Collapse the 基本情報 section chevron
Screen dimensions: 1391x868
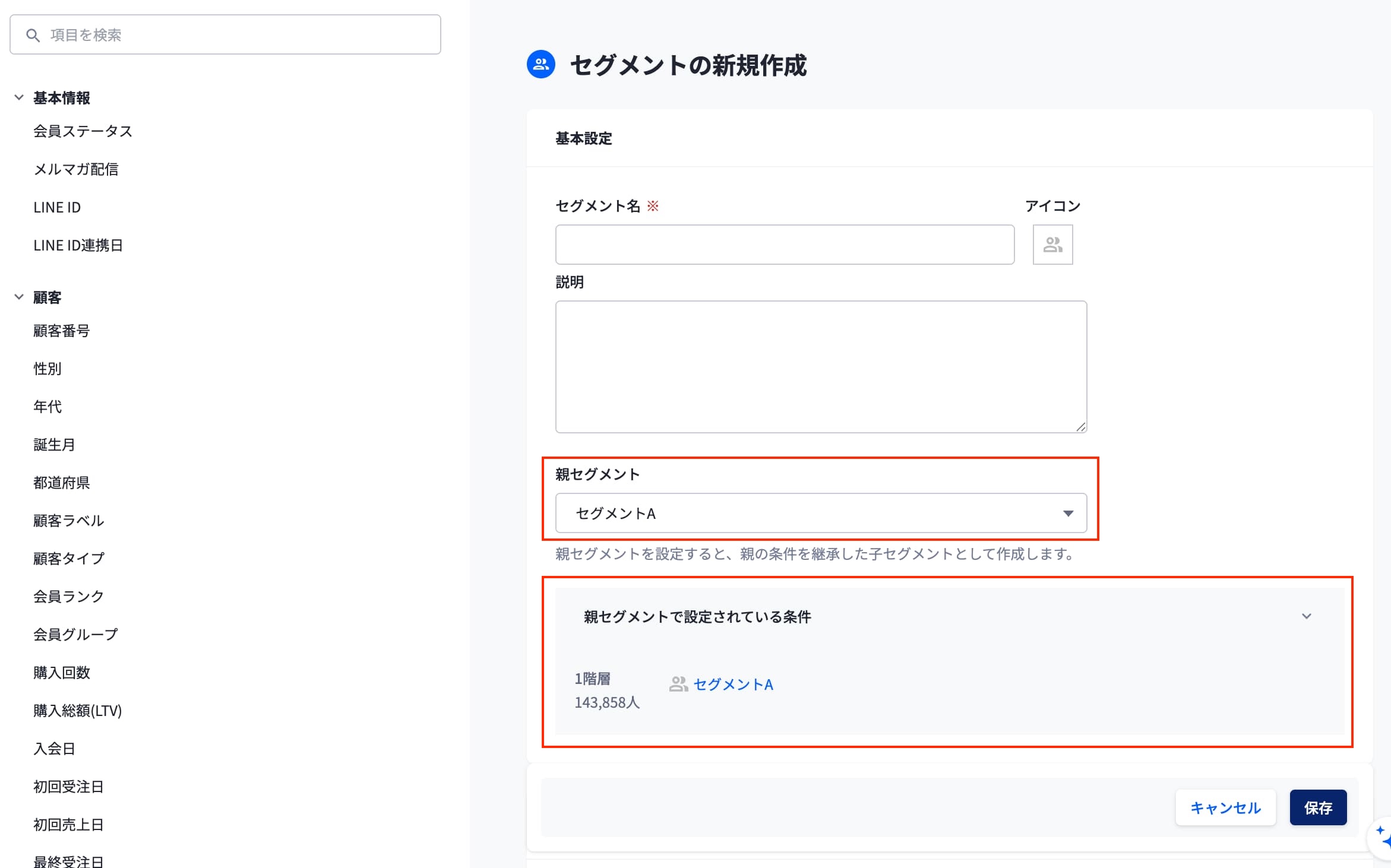point(19,97)
